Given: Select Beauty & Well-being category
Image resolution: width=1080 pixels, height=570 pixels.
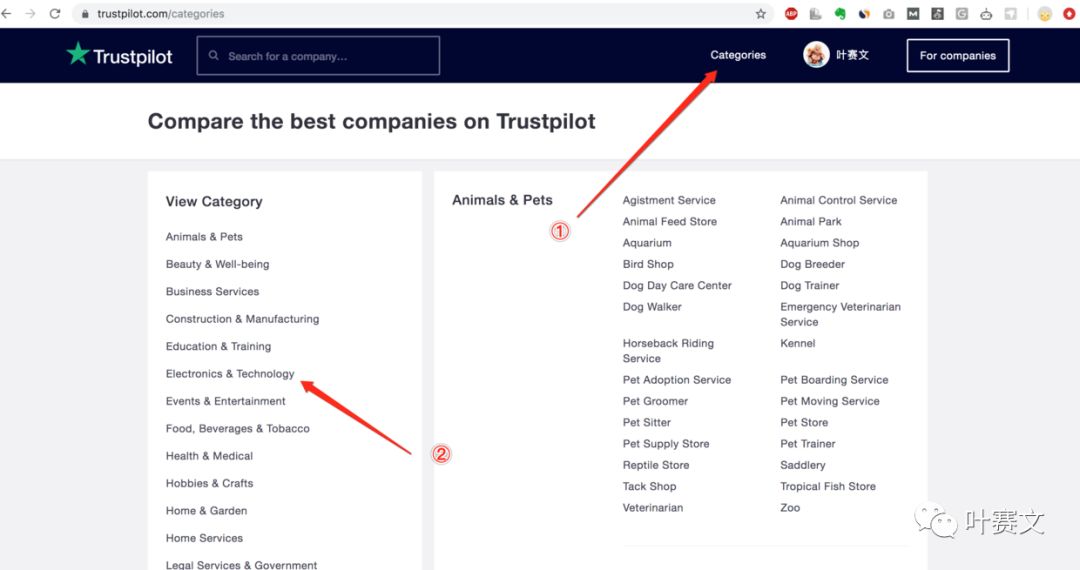Looking at the screenshot, I should point(218,264).
